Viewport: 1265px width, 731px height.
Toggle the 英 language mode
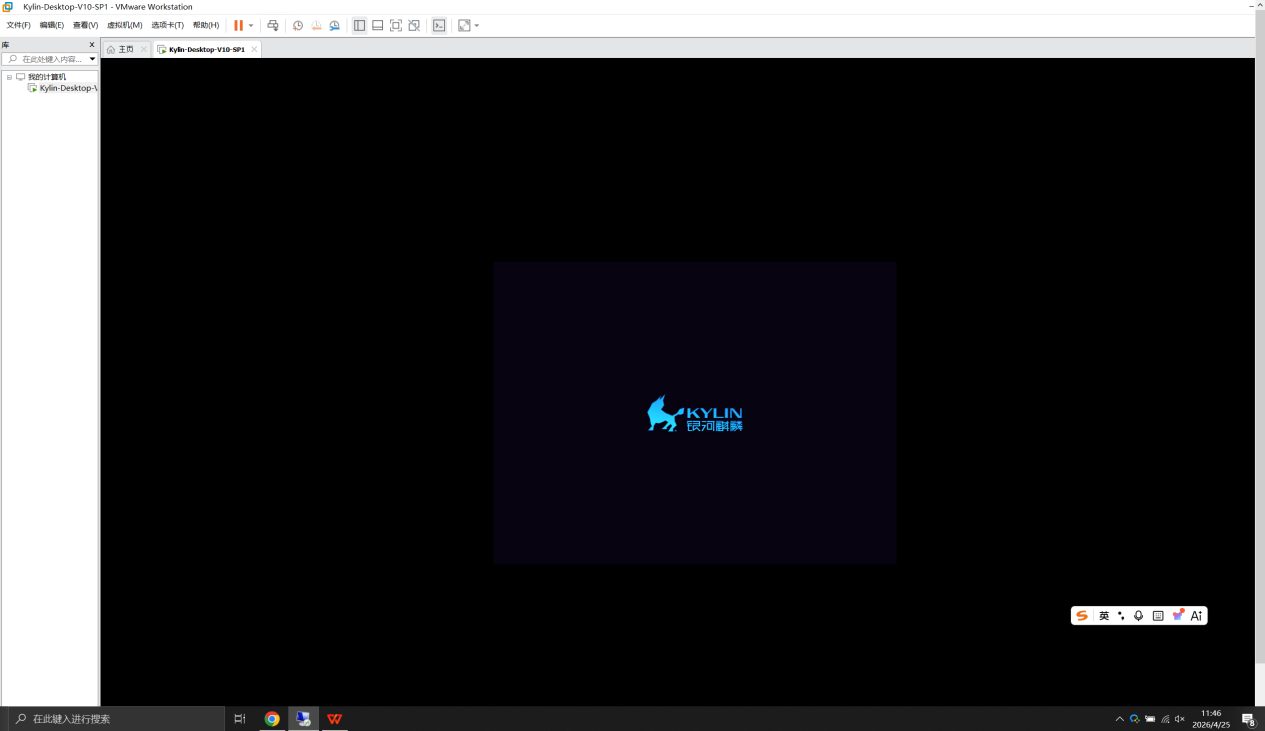point(1104,616)
